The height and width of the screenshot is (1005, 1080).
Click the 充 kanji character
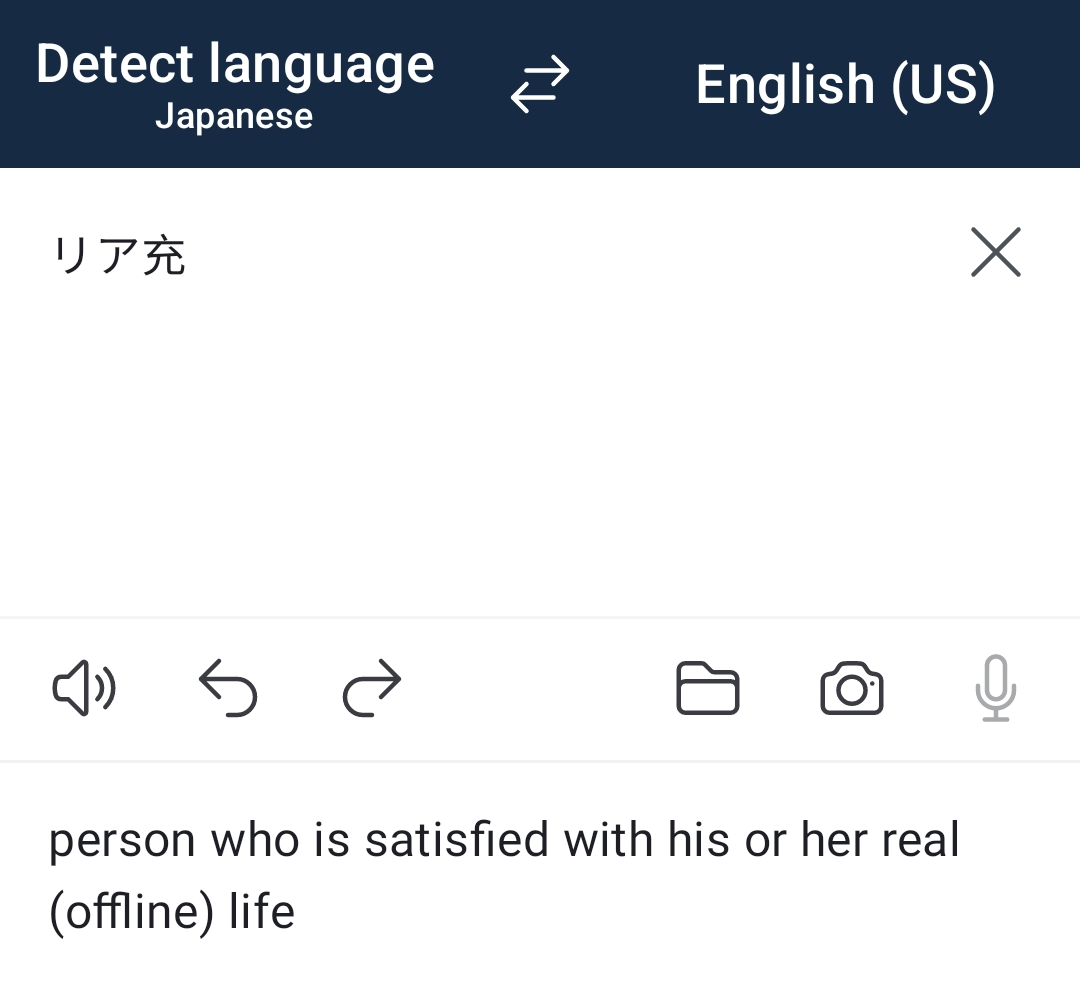point(164,256)
